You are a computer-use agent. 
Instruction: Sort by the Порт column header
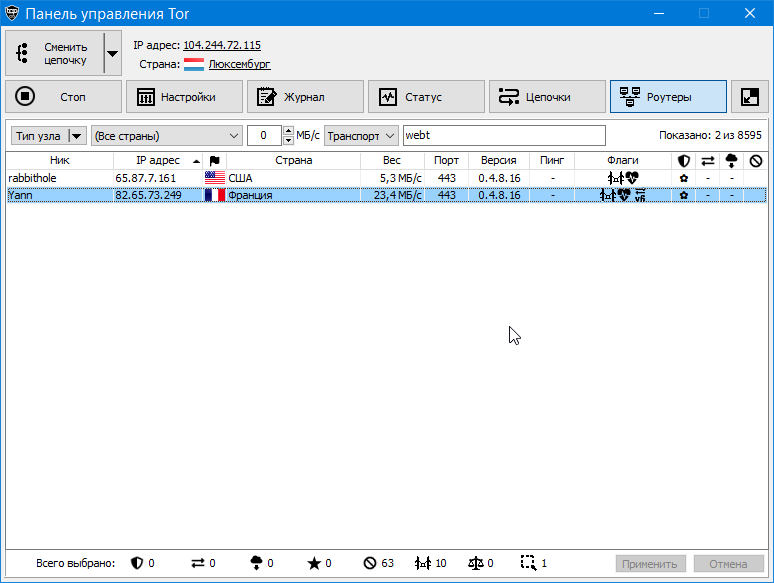pyautogui.click(x=446, y=160)
